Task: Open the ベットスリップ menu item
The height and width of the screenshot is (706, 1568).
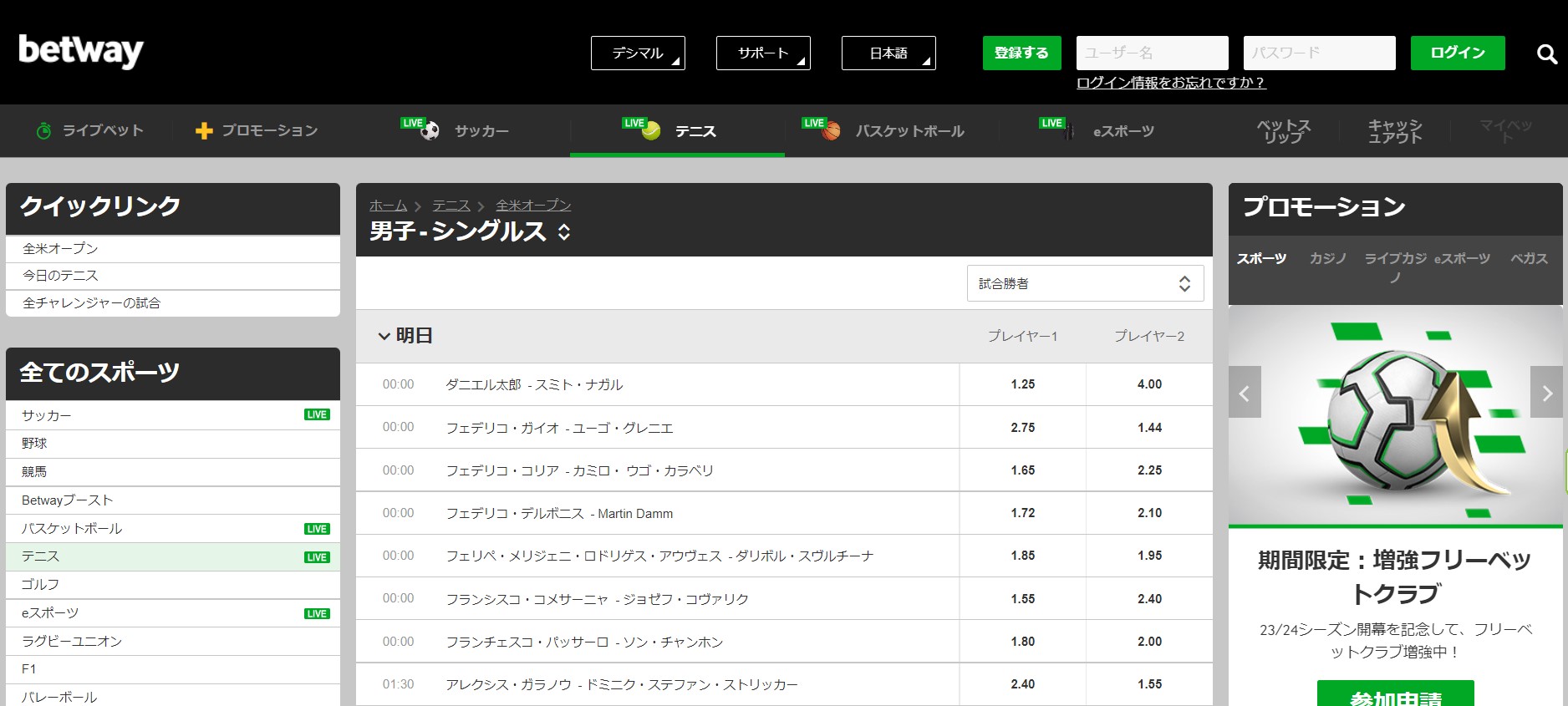Action: click(1284, 131)
